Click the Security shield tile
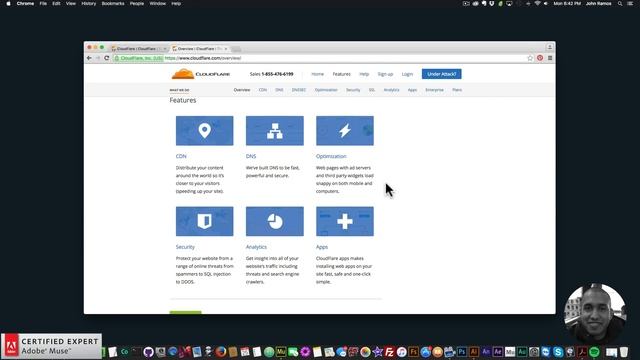This screenshot has width=640, height=360. (204, 221)
